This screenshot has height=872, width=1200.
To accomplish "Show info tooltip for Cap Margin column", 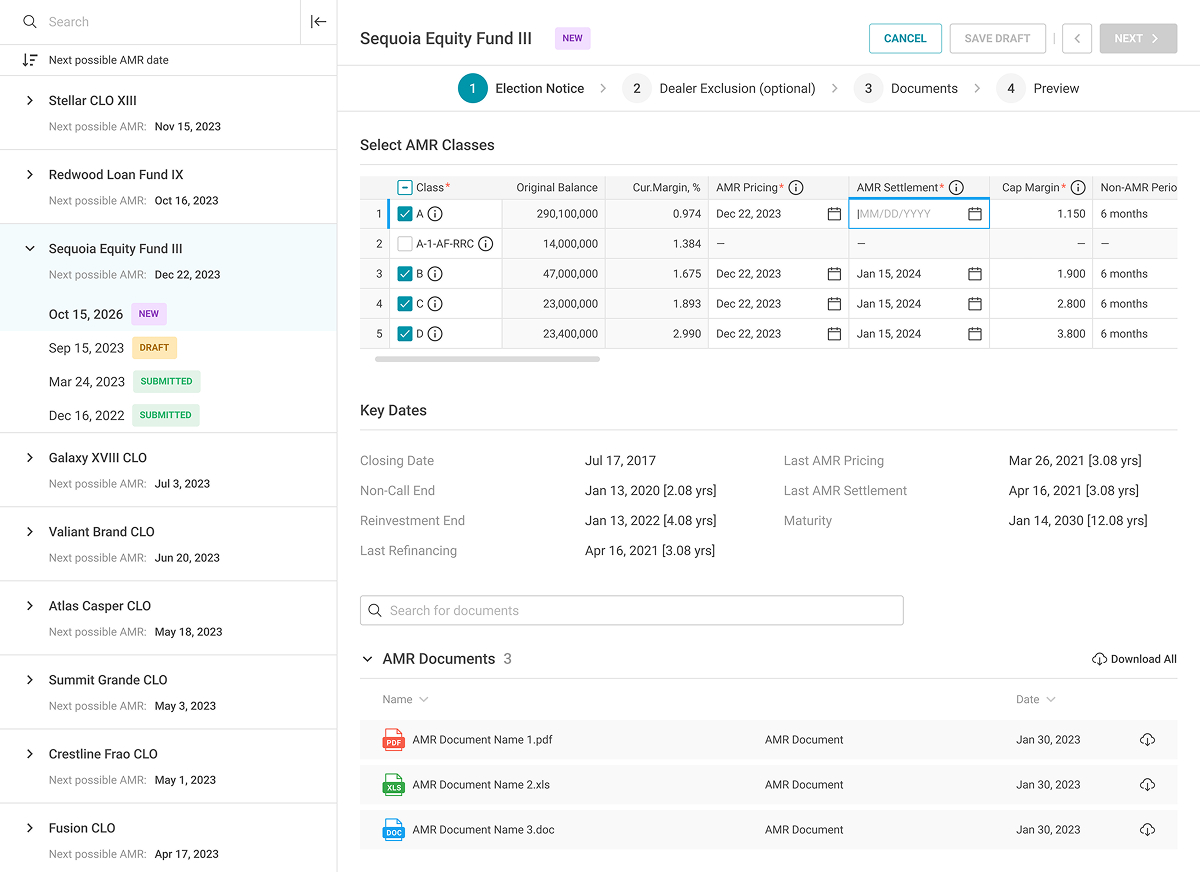I will point(1078,188).
